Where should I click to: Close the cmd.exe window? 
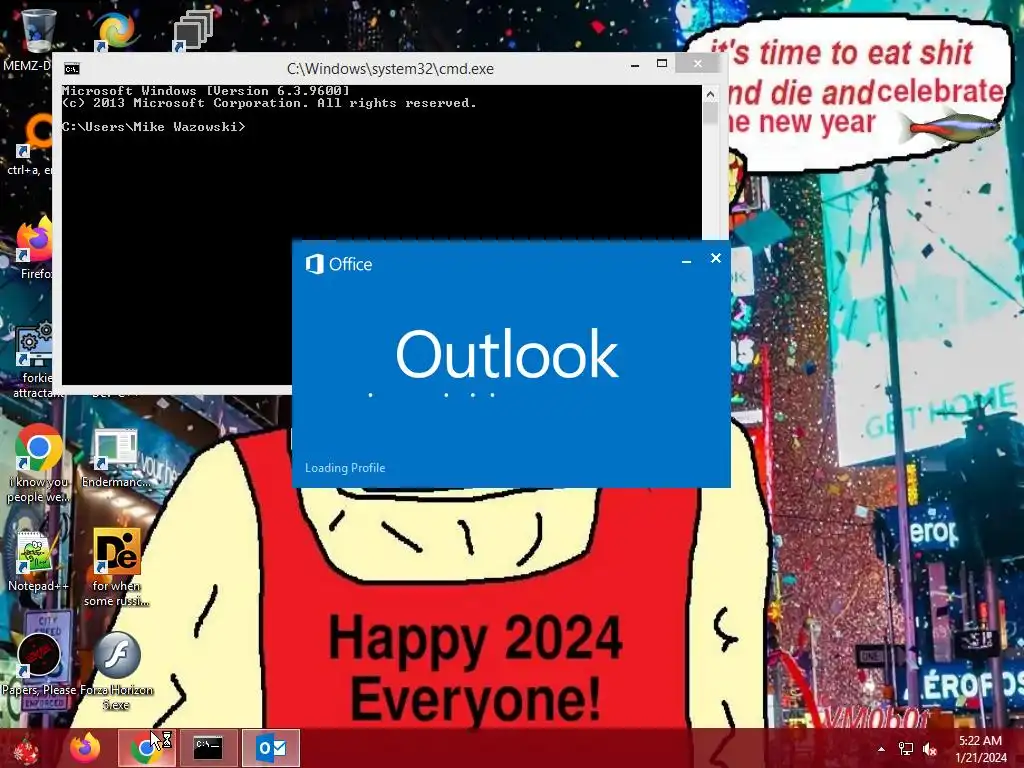click(x=698, y=63)
